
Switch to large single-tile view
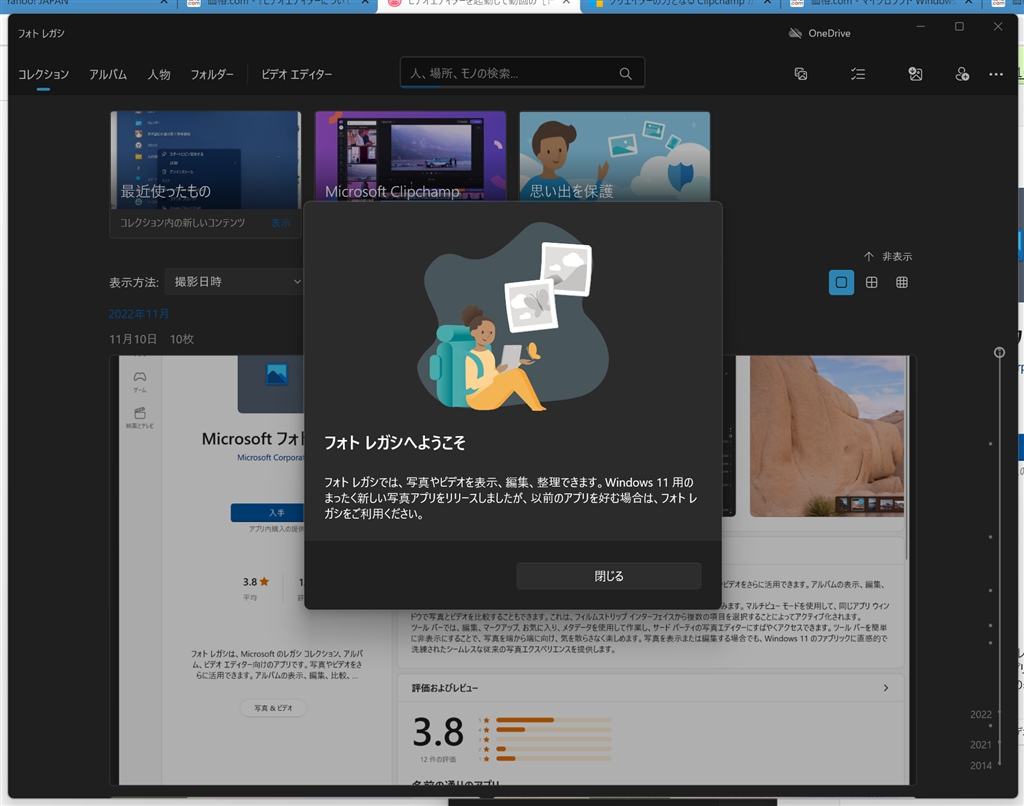point(841,282)
